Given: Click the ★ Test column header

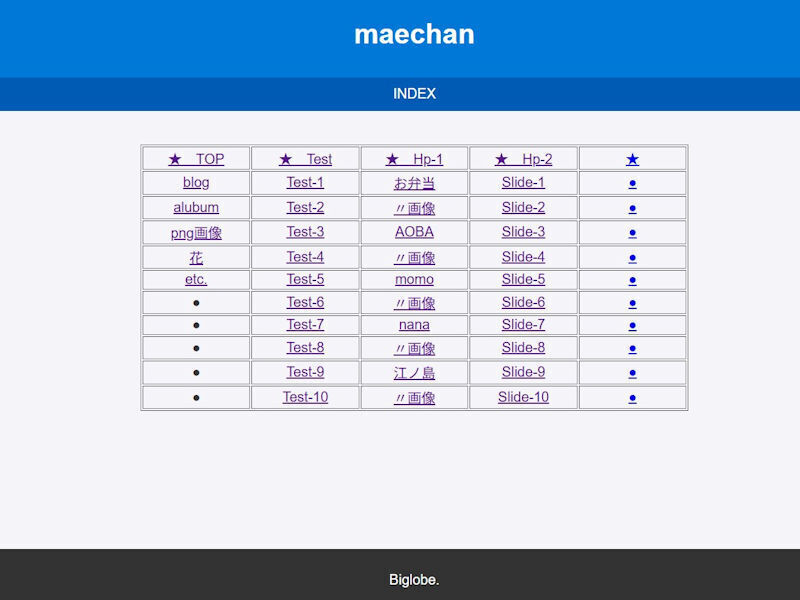Looking at the screenshot, I should pyautogui.click(x=305, y=158).
